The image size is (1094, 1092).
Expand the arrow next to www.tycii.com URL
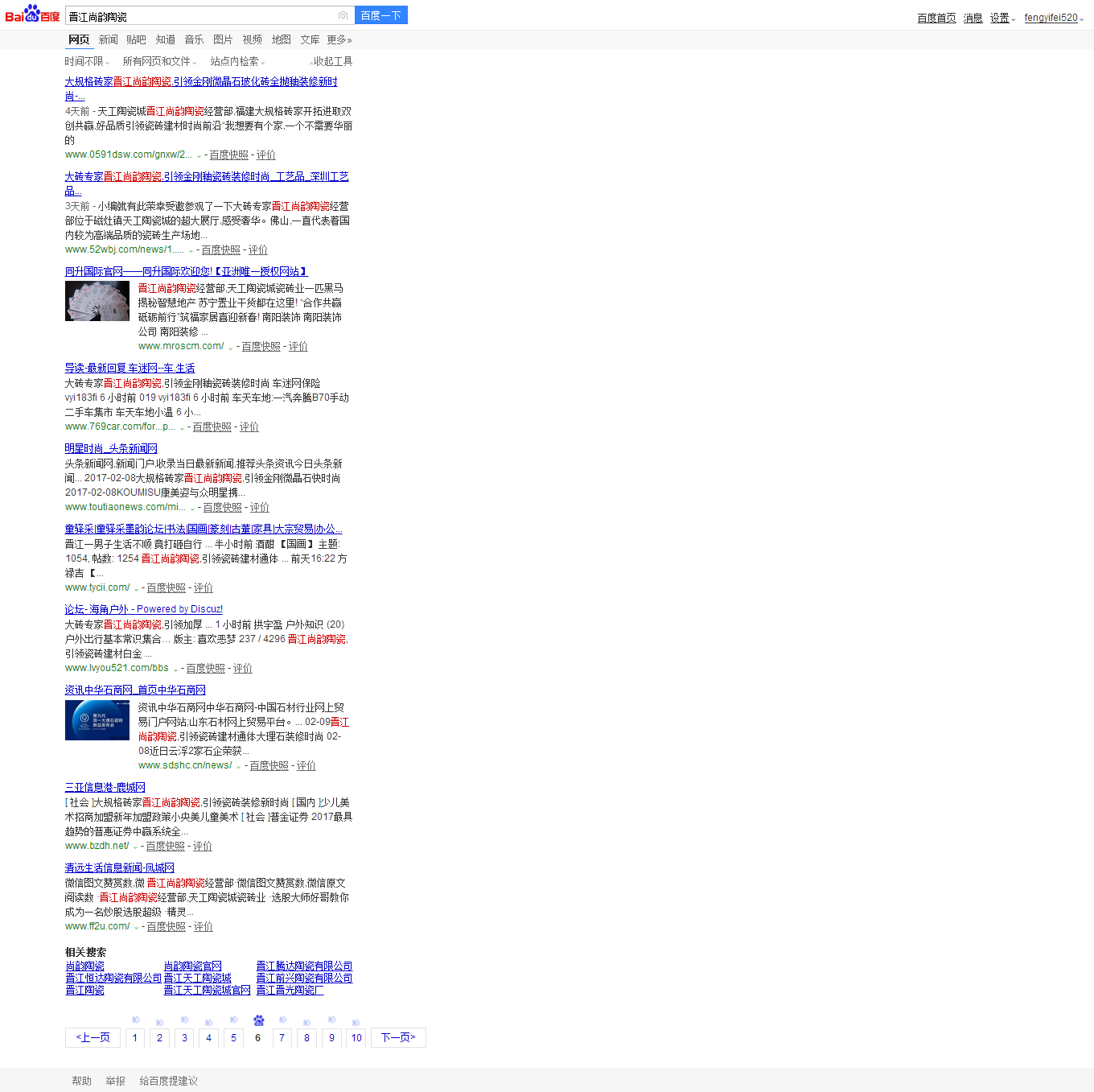click(x=136, y=589)
